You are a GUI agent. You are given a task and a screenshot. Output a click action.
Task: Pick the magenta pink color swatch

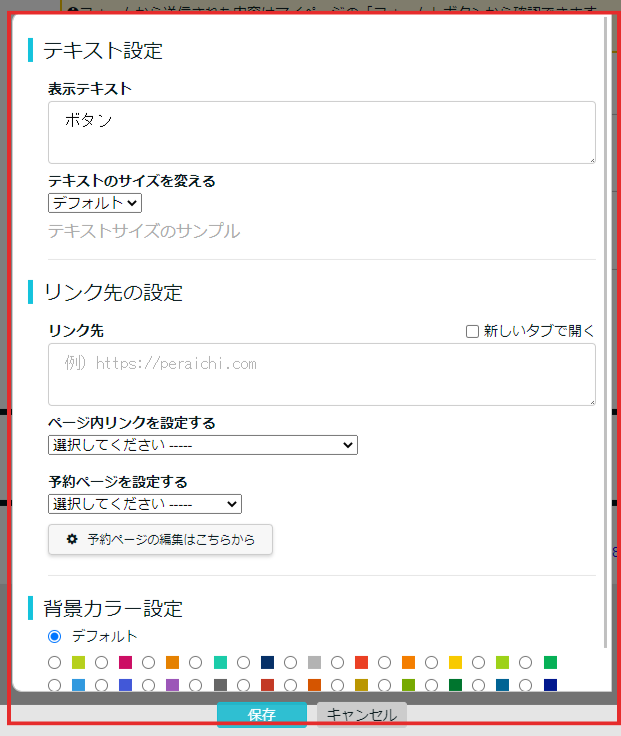click(x=125, y=662)
